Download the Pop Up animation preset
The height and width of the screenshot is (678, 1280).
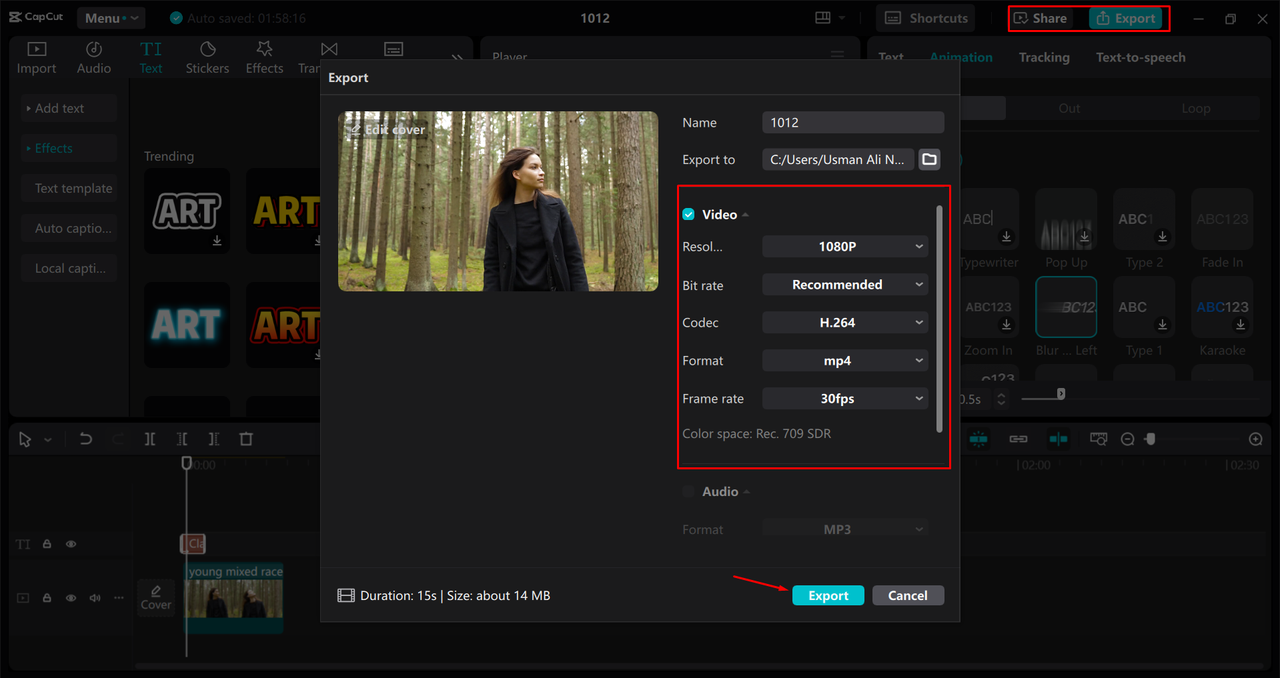pyautogui.click(x=1085, y=237)
